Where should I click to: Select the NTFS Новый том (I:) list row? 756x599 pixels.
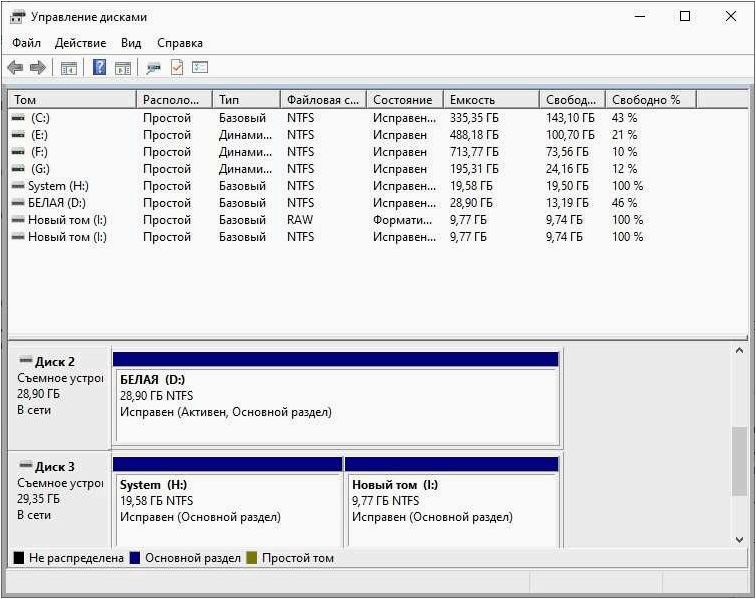coord(352,237)
